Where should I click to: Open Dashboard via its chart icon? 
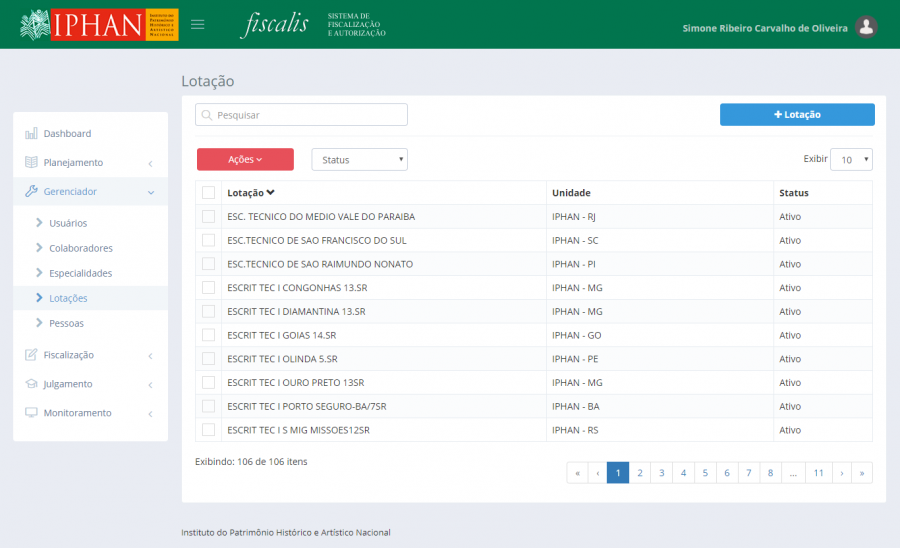click(x=31, y=133)
